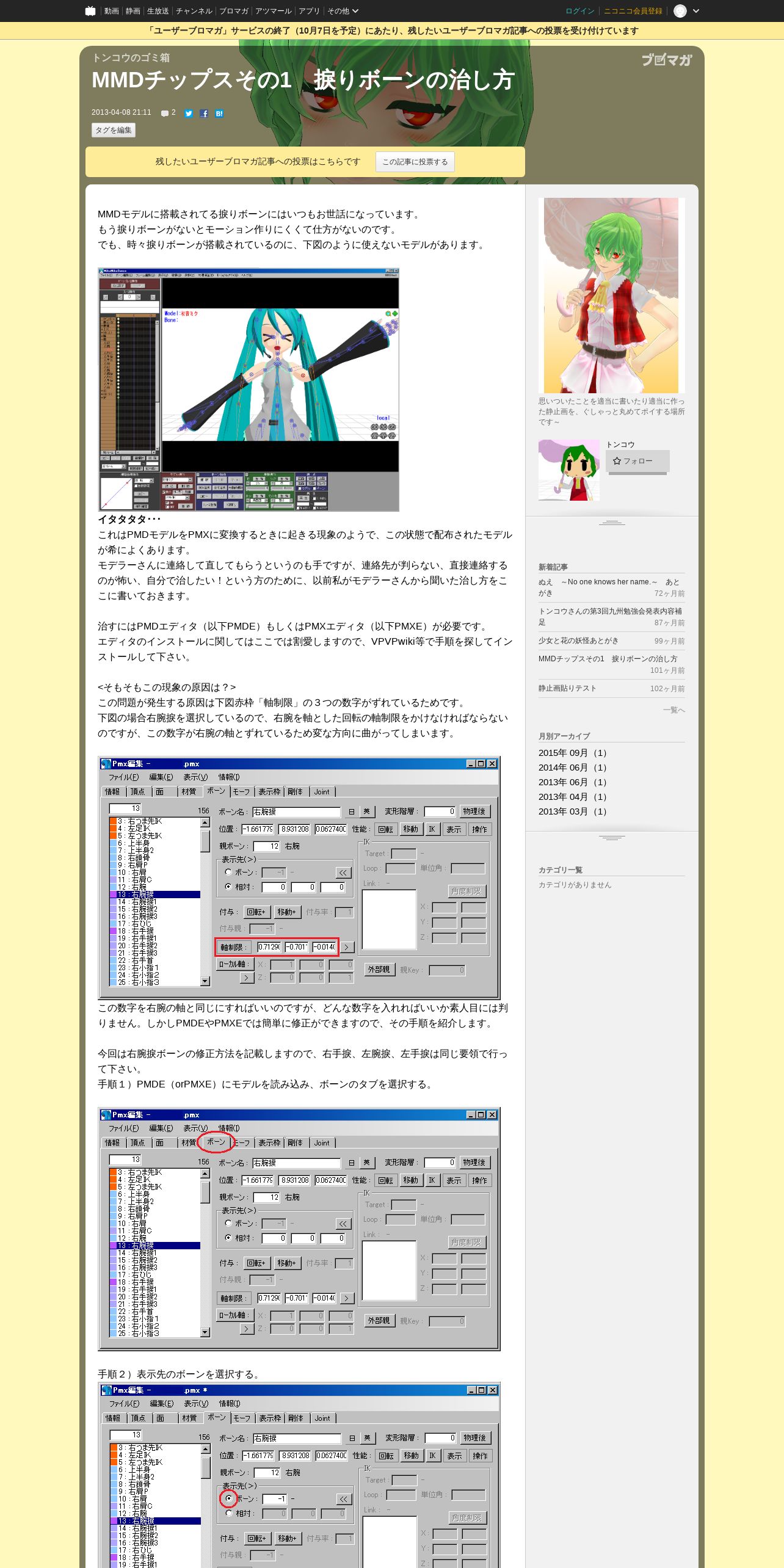This screenshot has width=784, height=1568.
Task: Click the この記事に投票する button
Action: [x=415, y=162]
